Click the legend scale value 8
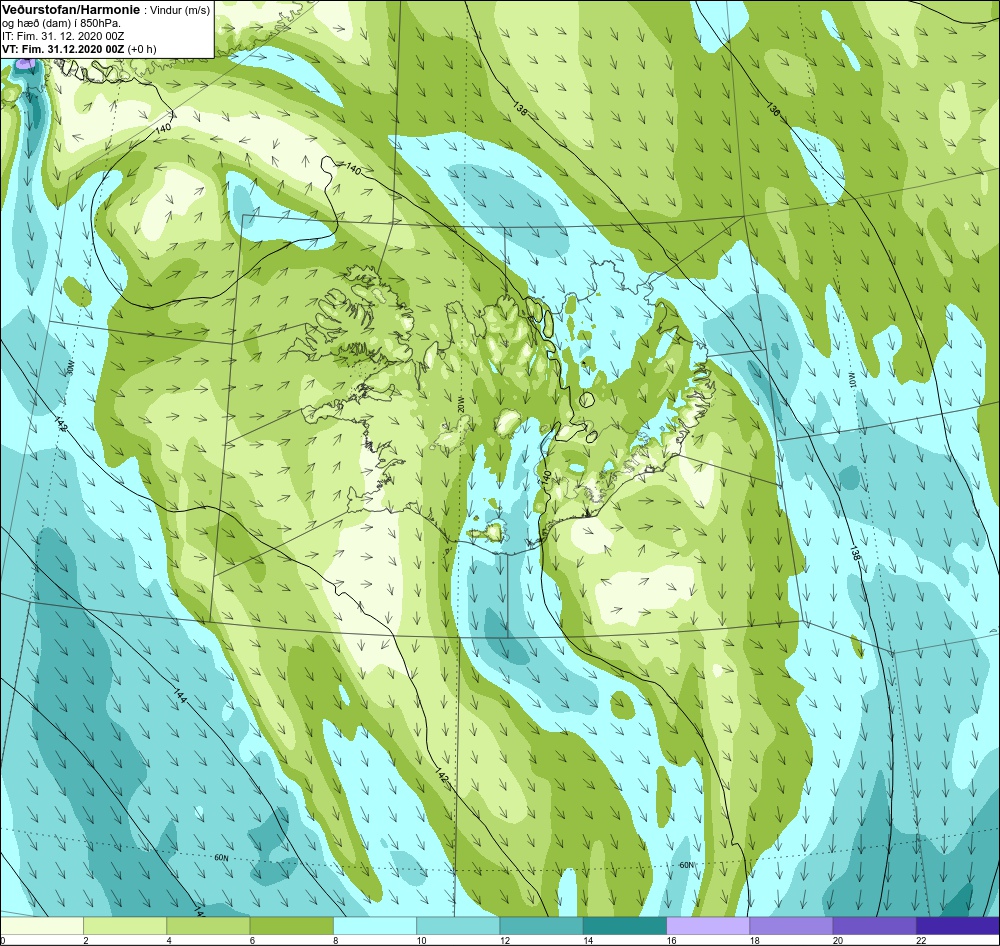The height and width of the screenshot is (946, 1000). (335, 940)
